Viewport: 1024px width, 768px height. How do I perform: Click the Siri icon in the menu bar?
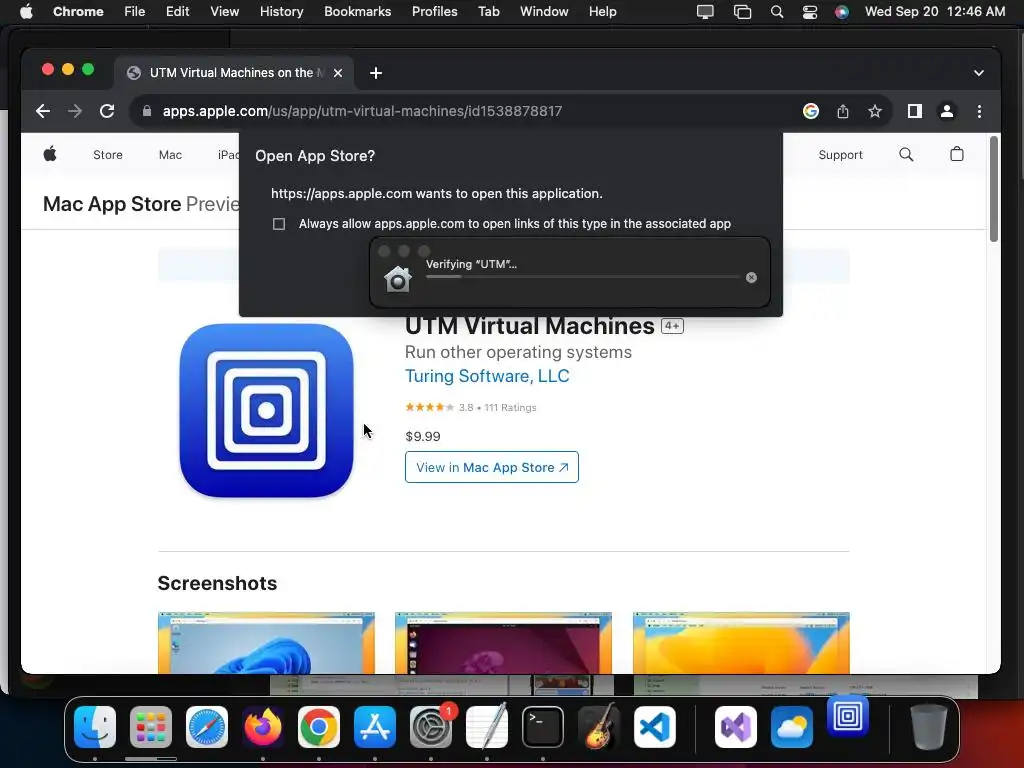pyautogui.click(x=842, y=12)
